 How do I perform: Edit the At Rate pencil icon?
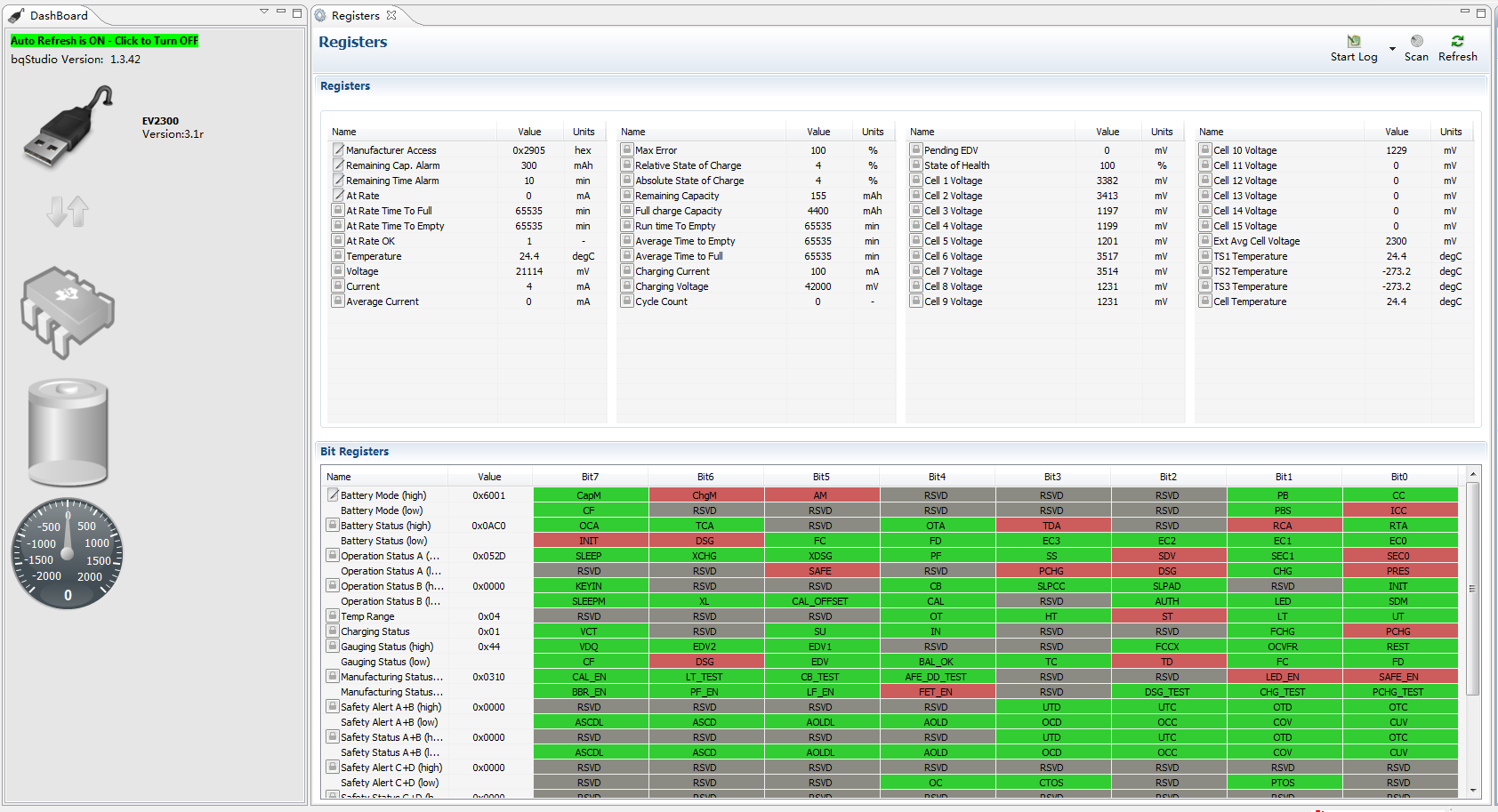pos(338,196)
